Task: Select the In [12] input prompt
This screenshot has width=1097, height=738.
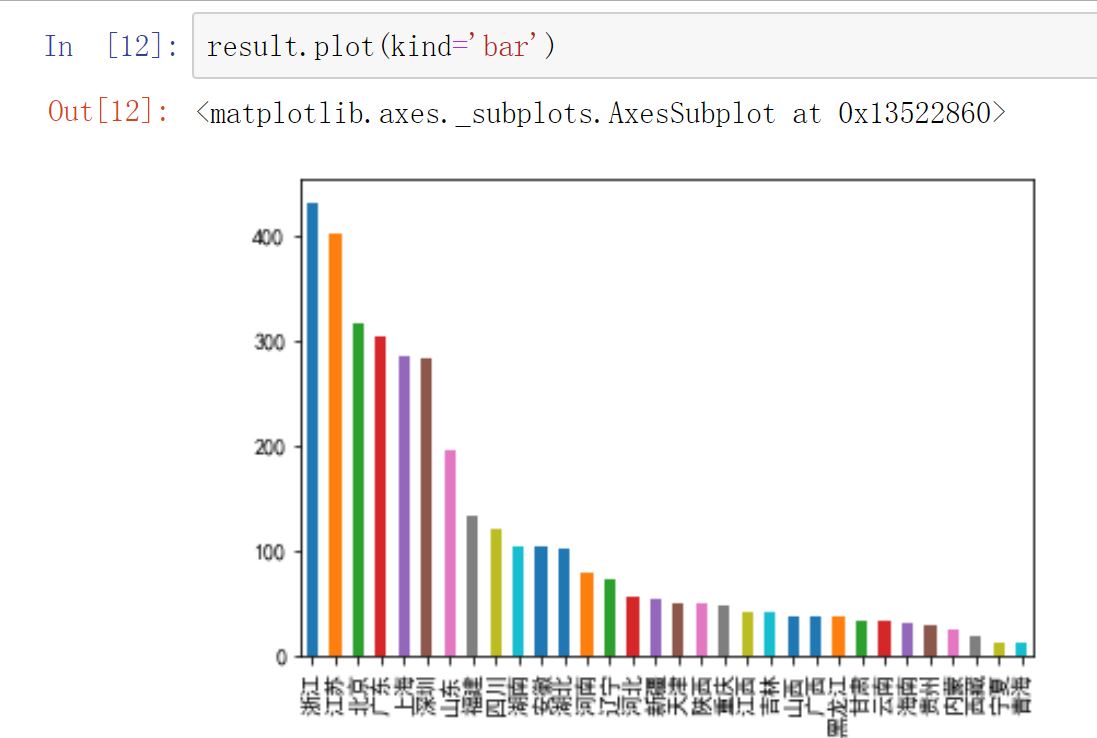Action: click(111, 46)
